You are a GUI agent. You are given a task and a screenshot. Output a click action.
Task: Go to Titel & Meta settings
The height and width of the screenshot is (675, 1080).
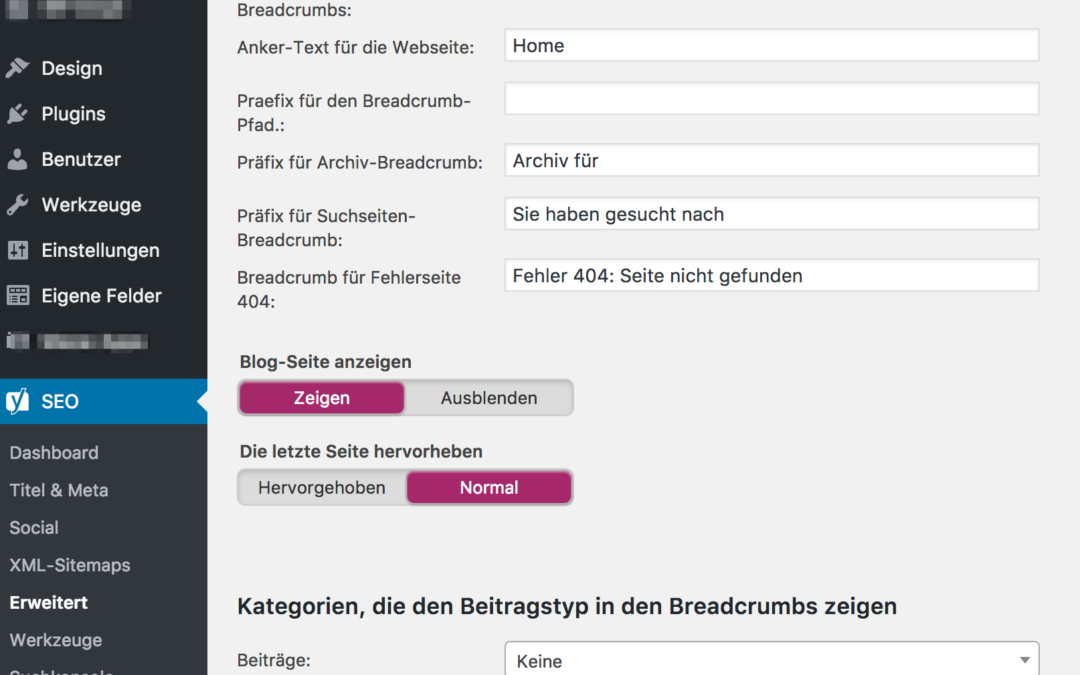59,490
